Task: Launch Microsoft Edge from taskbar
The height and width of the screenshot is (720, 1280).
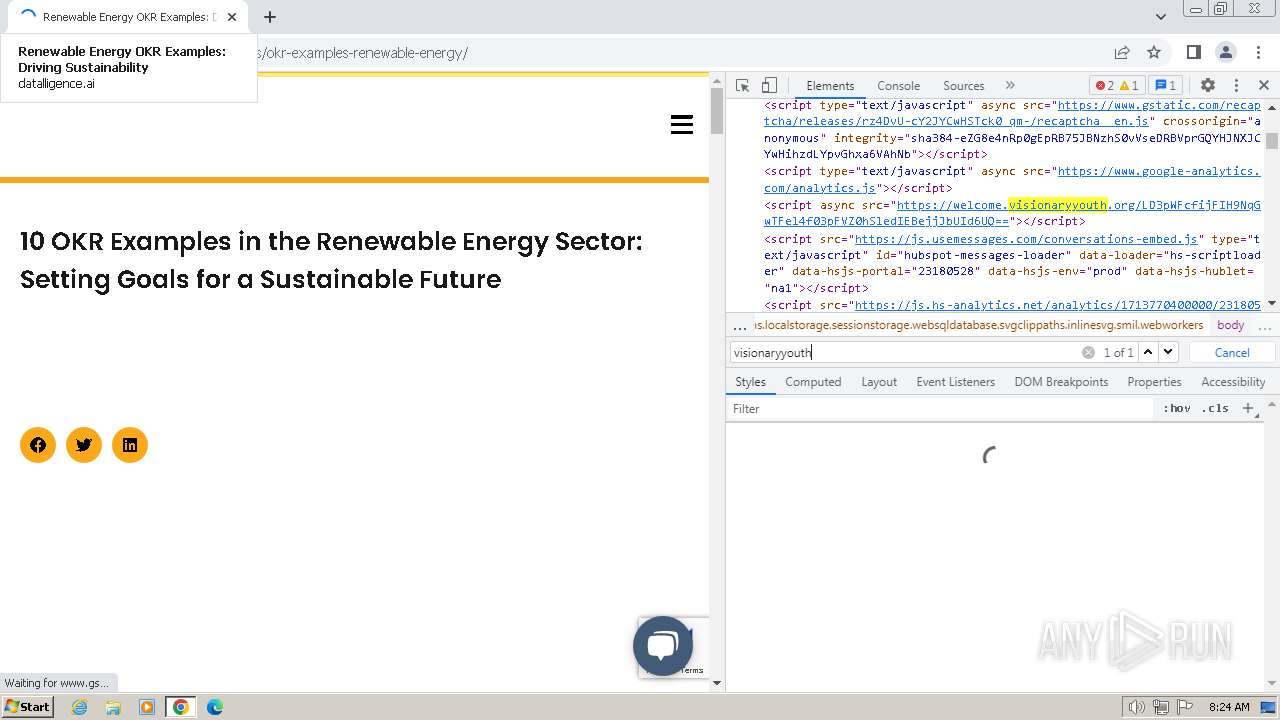Action: click(x=215, y=707)
